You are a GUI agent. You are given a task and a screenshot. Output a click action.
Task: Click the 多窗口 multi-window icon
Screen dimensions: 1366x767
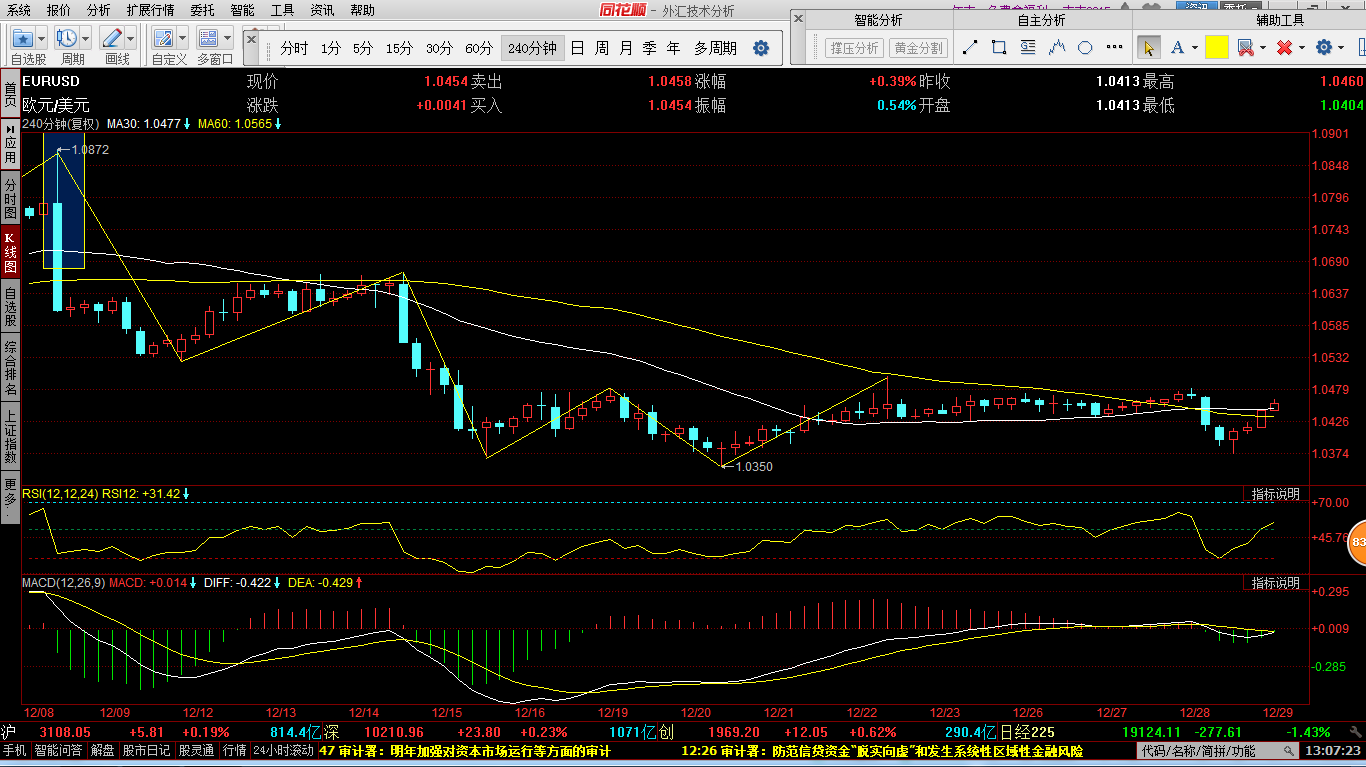(x=208, y=39)
